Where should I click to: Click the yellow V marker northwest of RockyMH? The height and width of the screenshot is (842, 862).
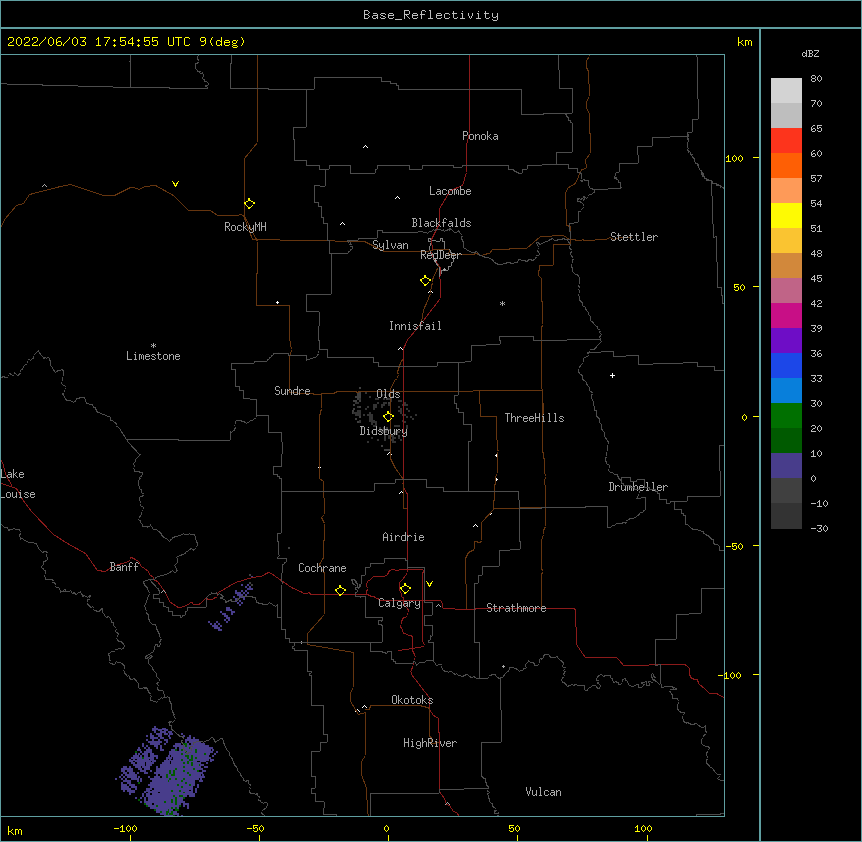click(x=175, y=184)
